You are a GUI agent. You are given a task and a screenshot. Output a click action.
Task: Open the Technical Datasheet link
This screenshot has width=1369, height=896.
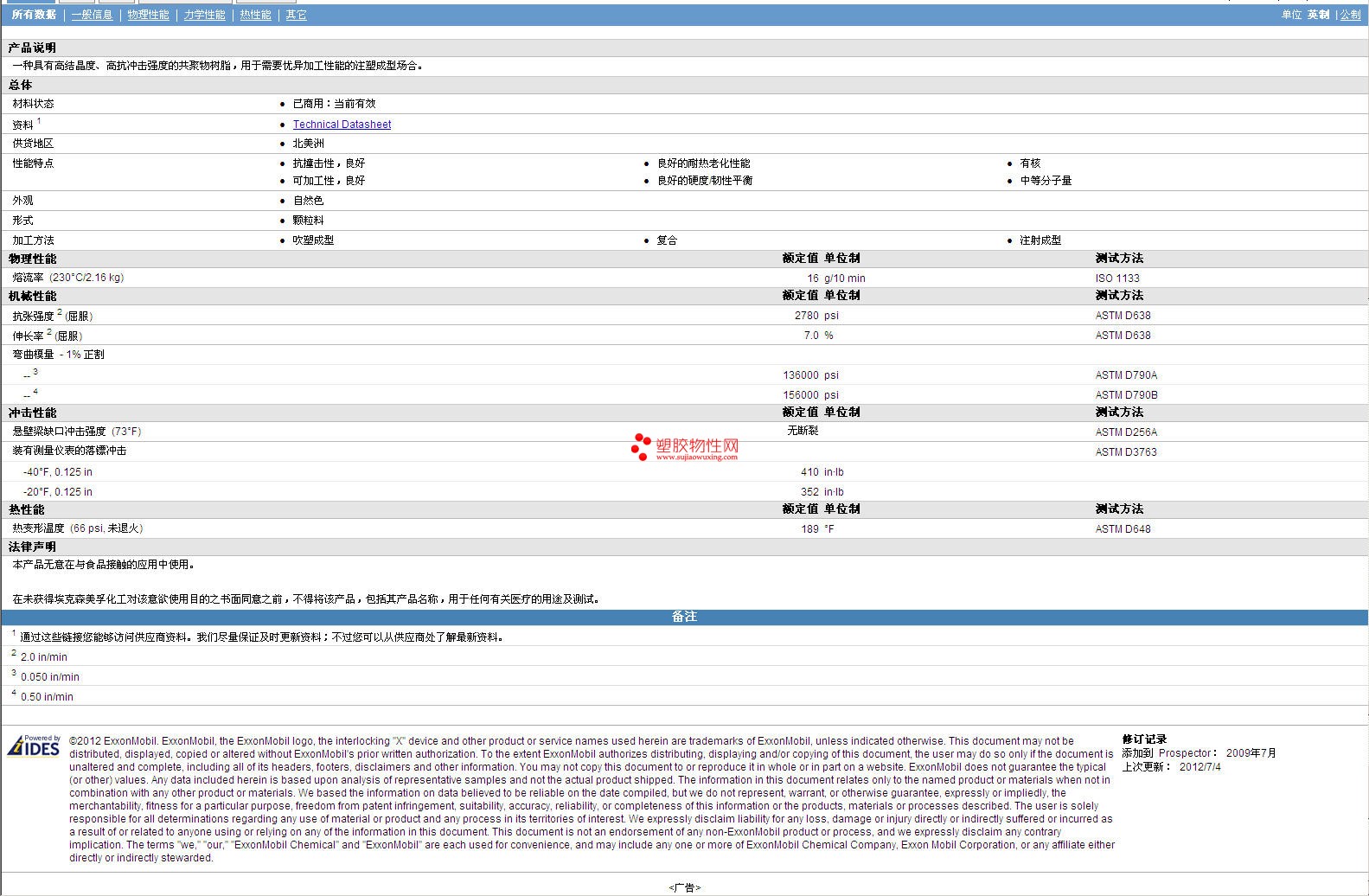[342, 125]
